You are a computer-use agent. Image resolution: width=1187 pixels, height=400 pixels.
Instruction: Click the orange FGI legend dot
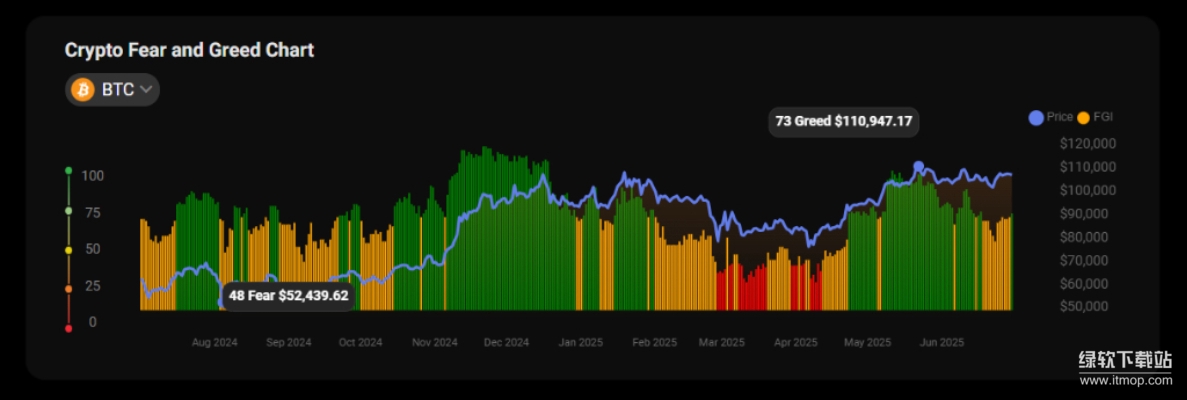pos(1084,117)
